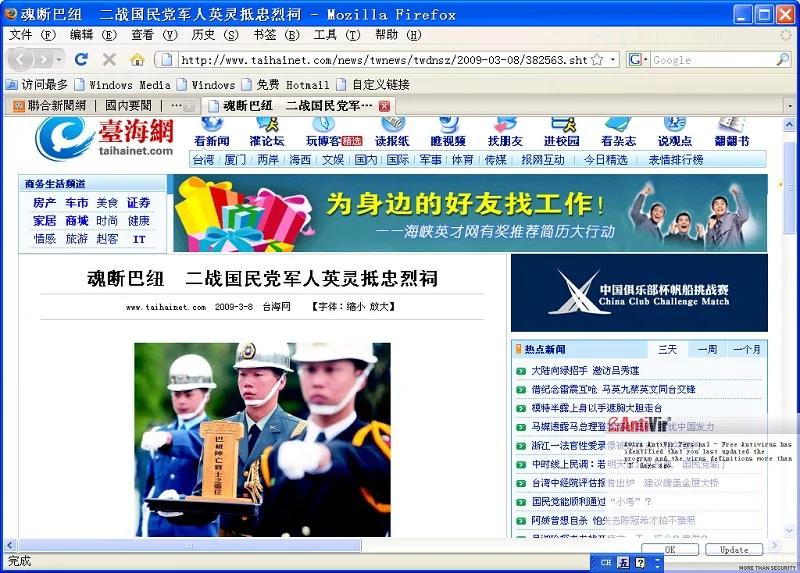Click the 看新闻 globe icon
The image size is (800, 573).
coord(212,124)
